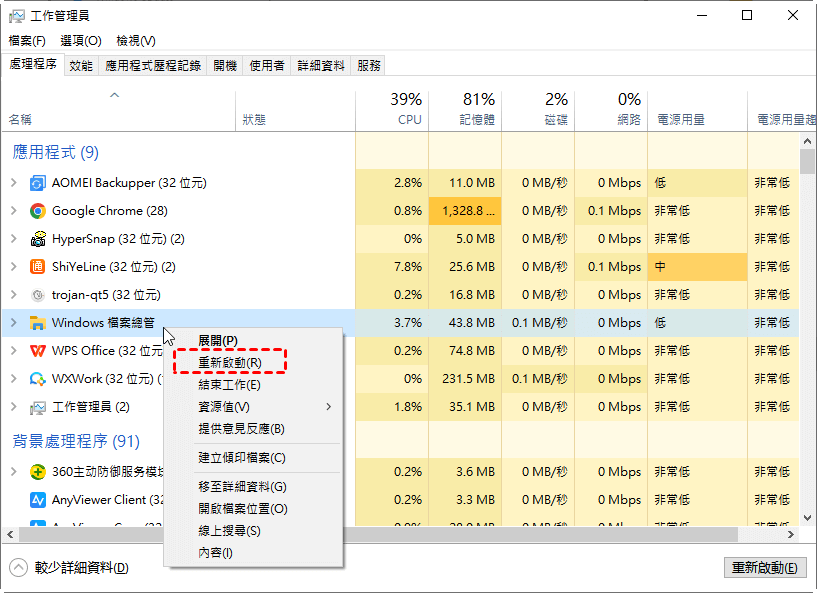817x593 pixels.
Task: Open the 資源值(V) submenu arrow
Action: click(x=329, y=406)
